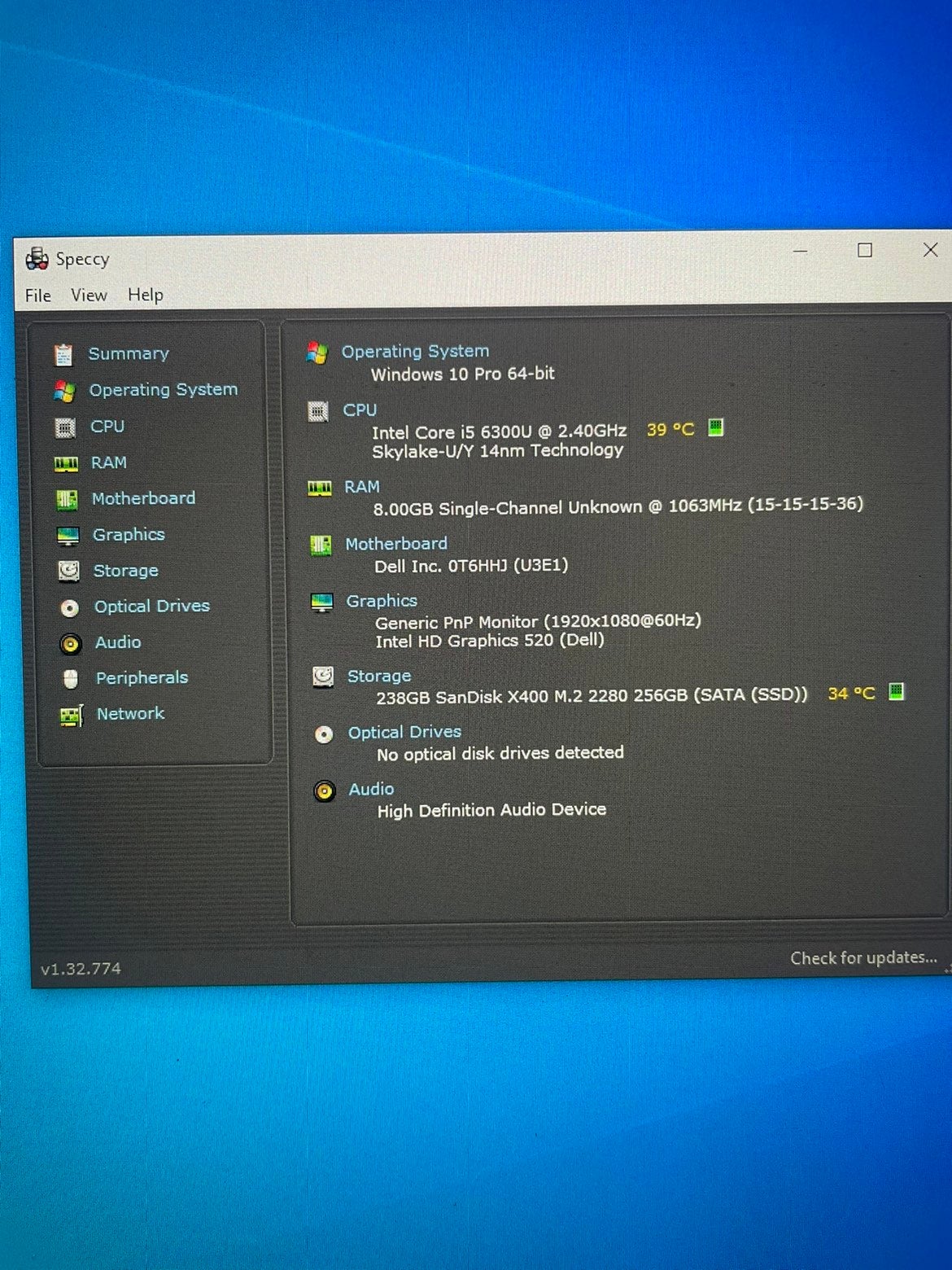
Task: Select RAM label in the sidebar
Action: (109, 462)
